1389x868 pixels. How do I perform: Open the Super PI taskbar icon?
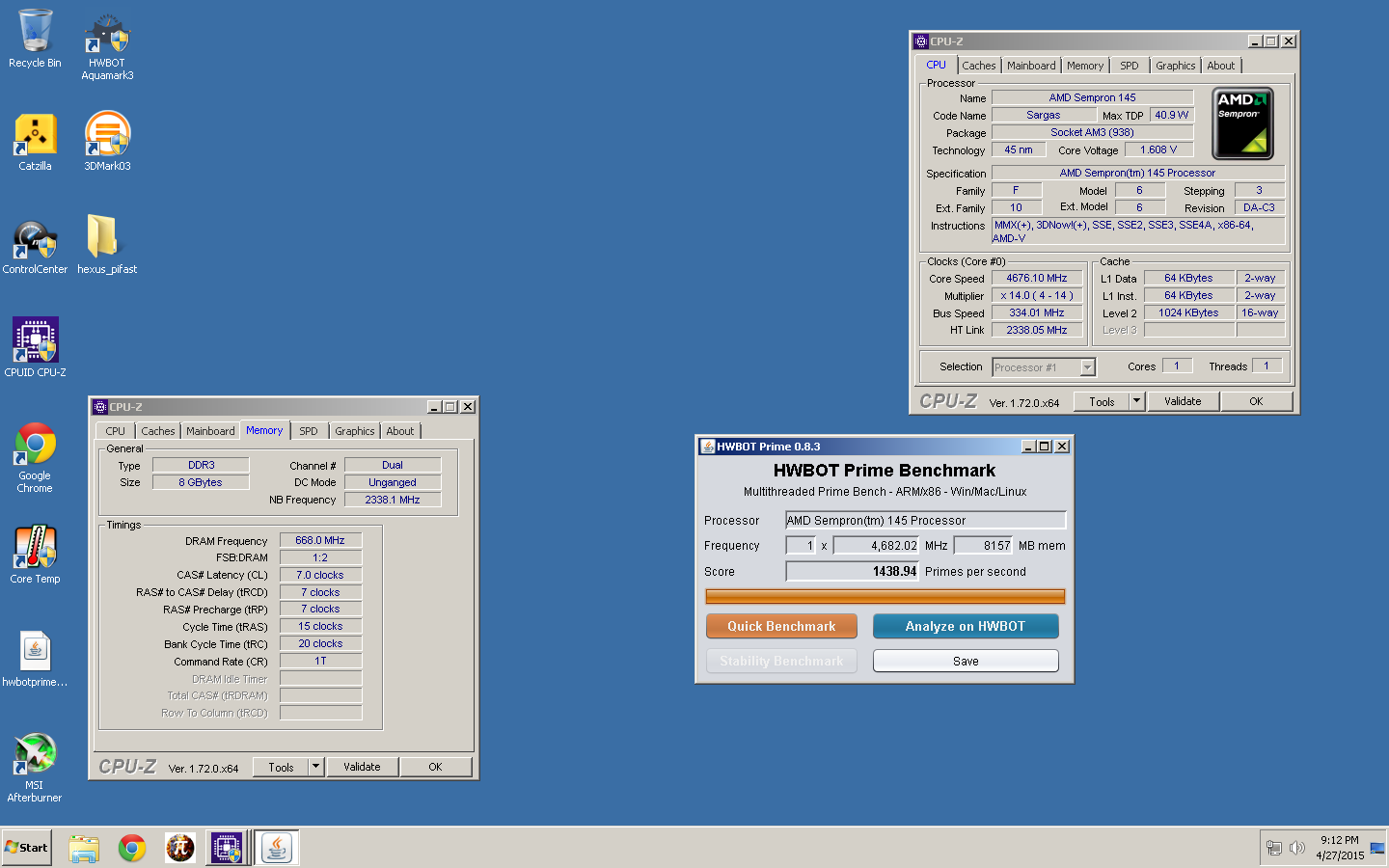pyautogui.click(x=179, y=848)
